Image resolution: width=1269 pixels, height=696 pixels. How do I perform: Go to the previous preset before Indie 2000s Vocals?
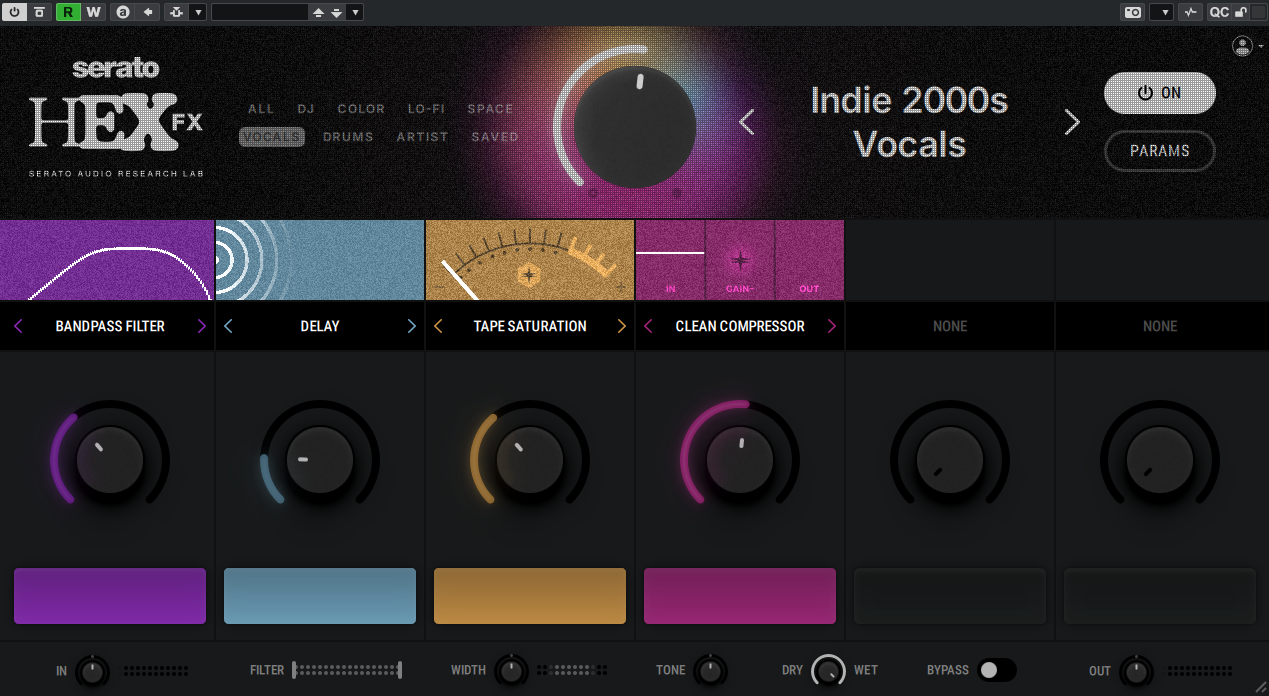pyautogui.click(x=746, y=122)
